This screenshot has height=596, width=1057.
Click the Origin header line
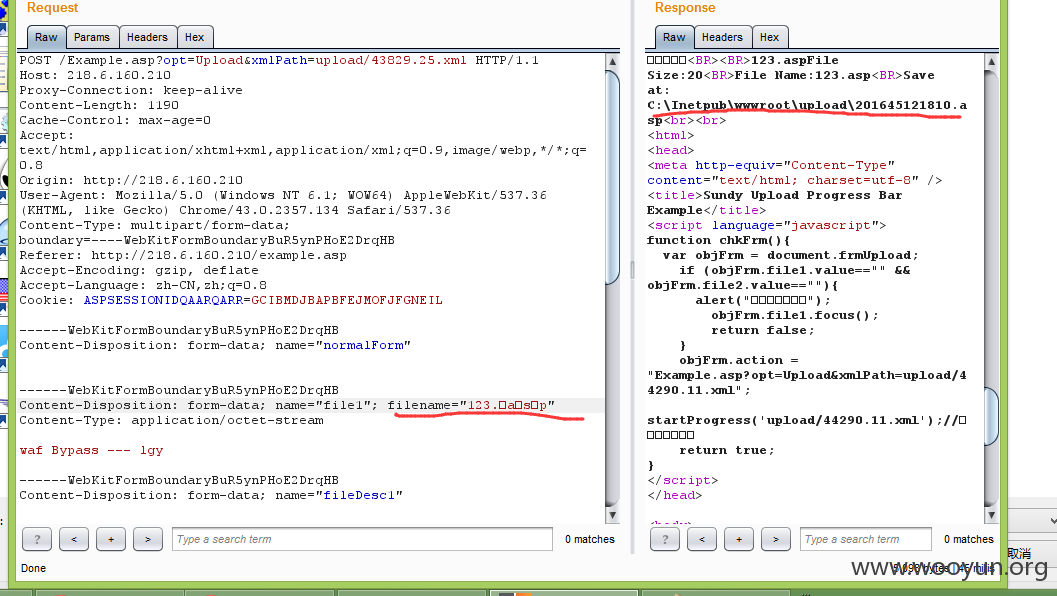coord(131,181)
